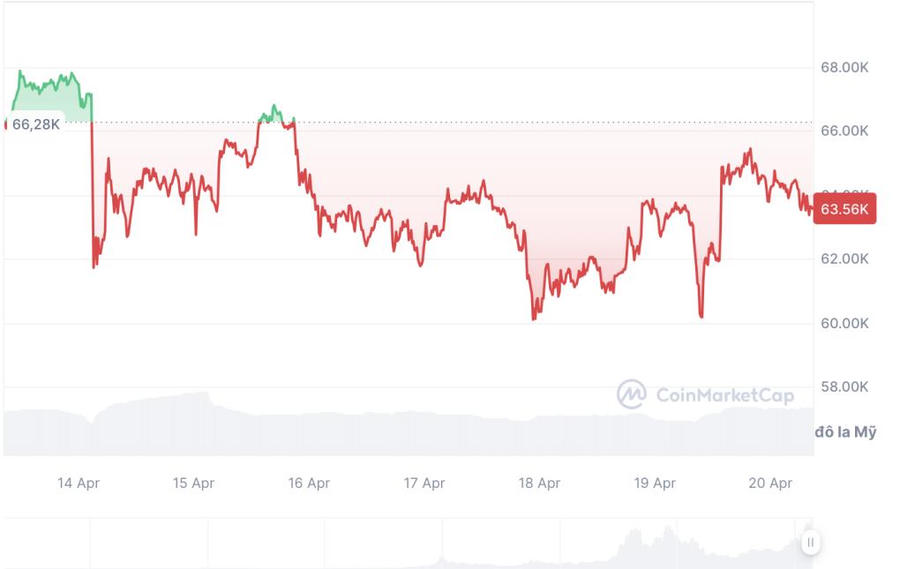Click the volume spike in range navigator

(x=632, y=541)
